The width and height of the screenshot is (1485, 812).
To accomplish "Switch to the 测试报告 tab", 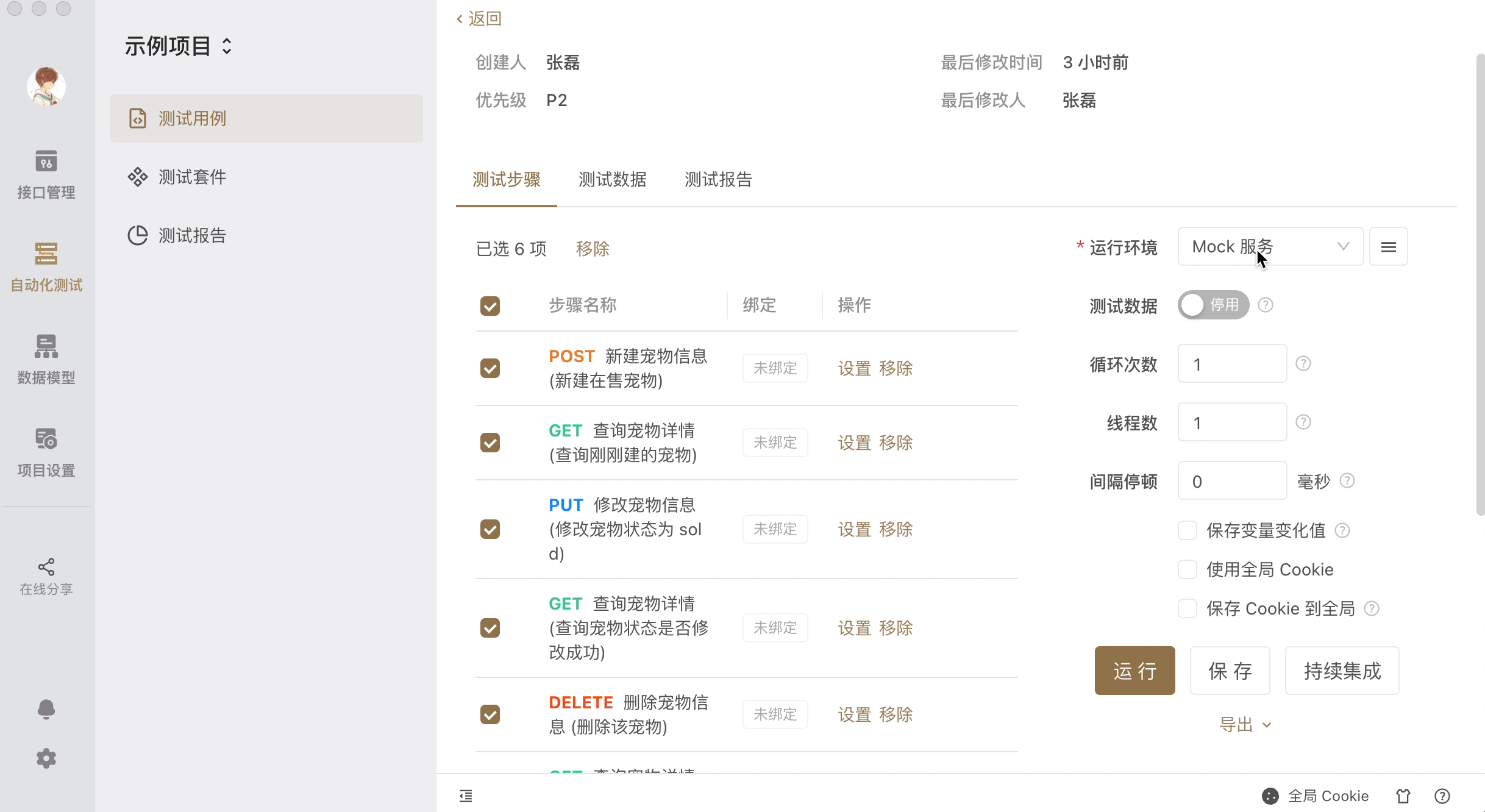I will (718, 180).
